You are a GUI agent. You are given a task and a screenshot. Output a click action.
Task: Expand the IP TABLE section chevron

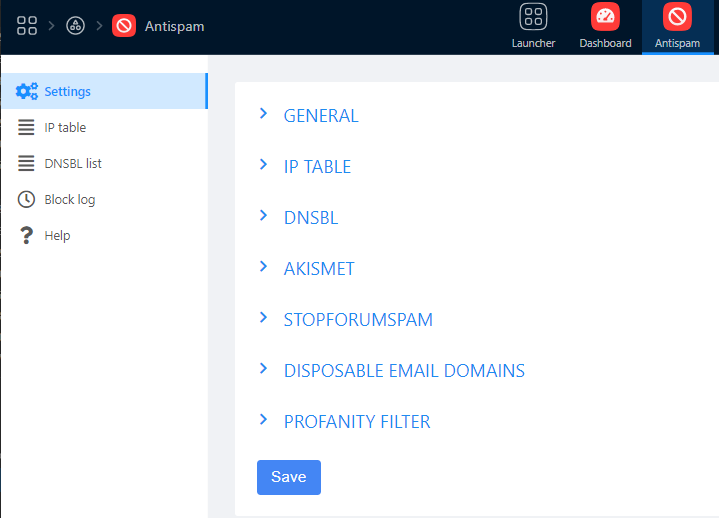(x=264, y=165)
